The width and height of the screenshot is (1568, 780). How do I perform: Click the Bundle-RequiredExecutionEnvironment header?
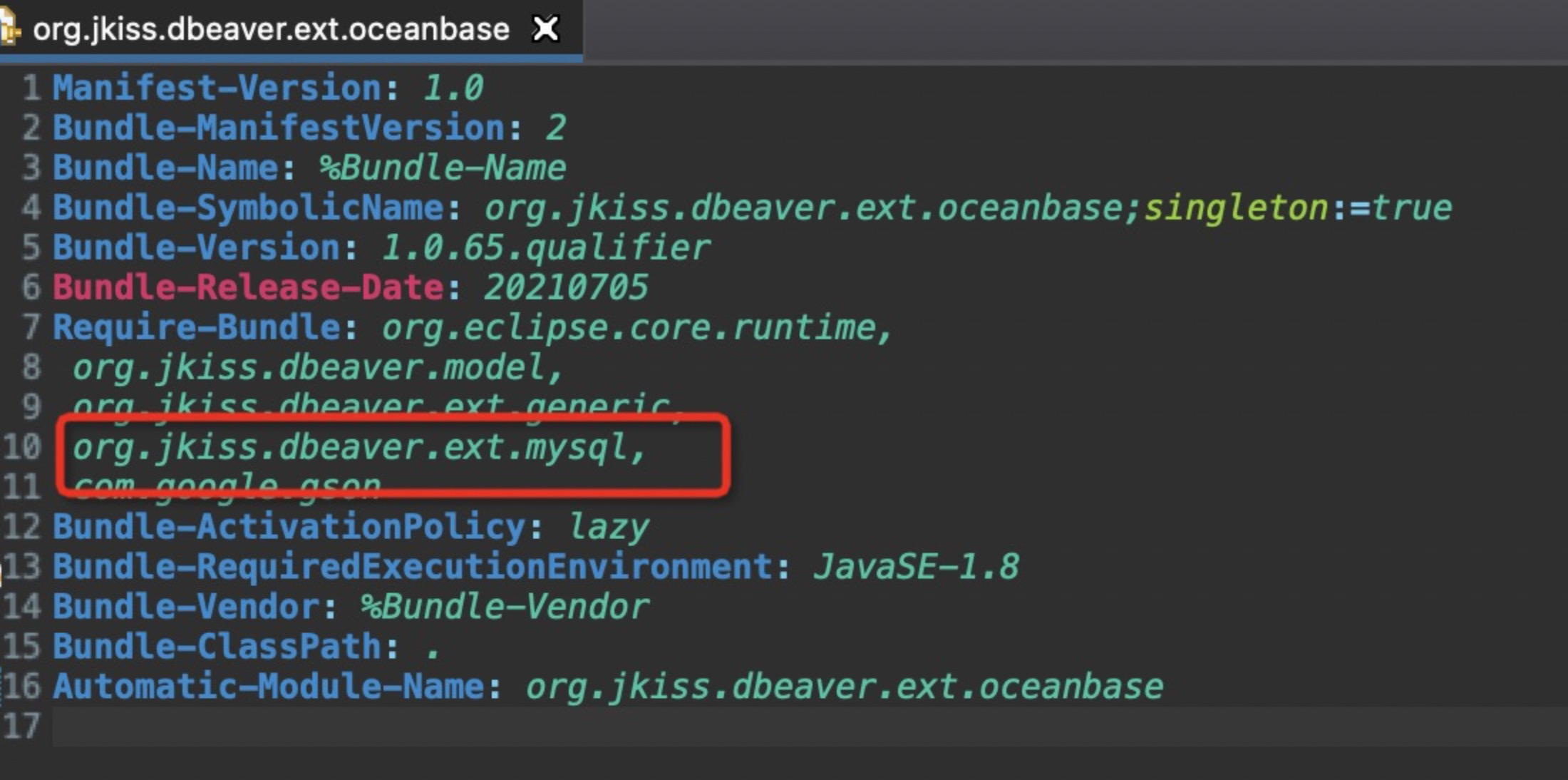413,568
